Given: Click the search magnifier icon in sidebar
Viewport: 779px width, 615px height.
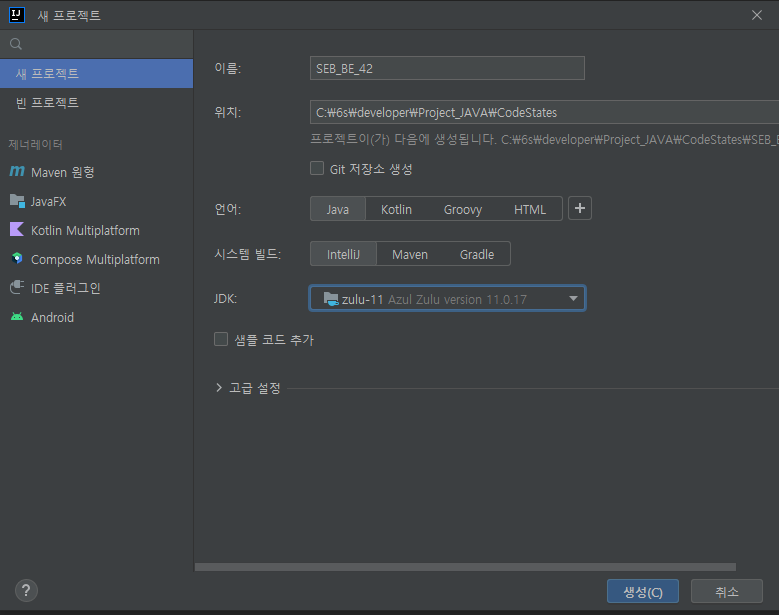Looking at the screenshot, I should point(16,44).
